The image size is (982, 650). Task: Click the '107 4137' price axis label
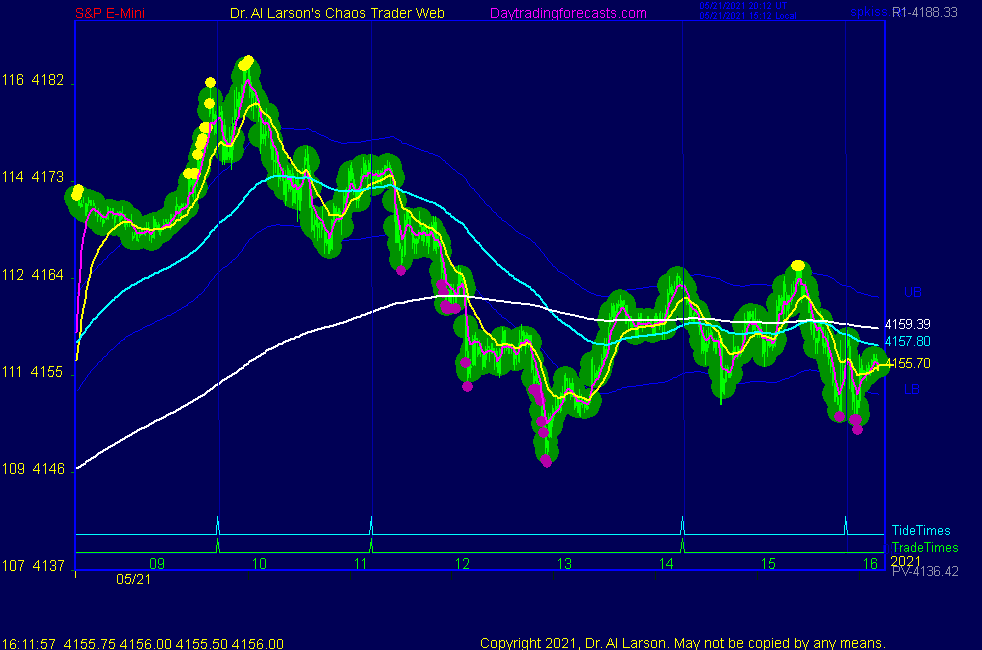(33, 566)
